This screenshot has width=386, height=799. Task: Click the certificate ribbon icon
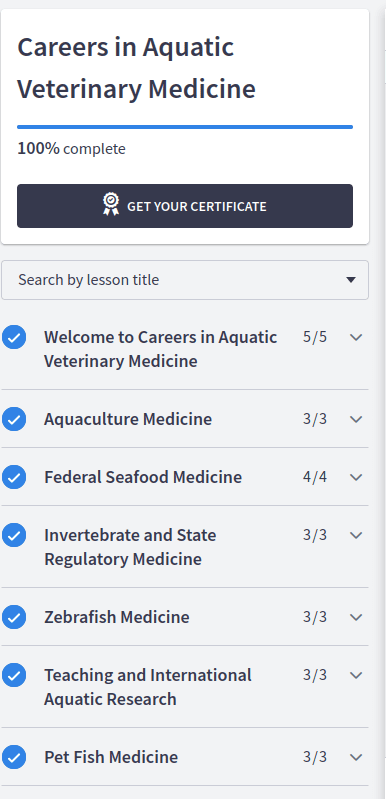point(111,205)
